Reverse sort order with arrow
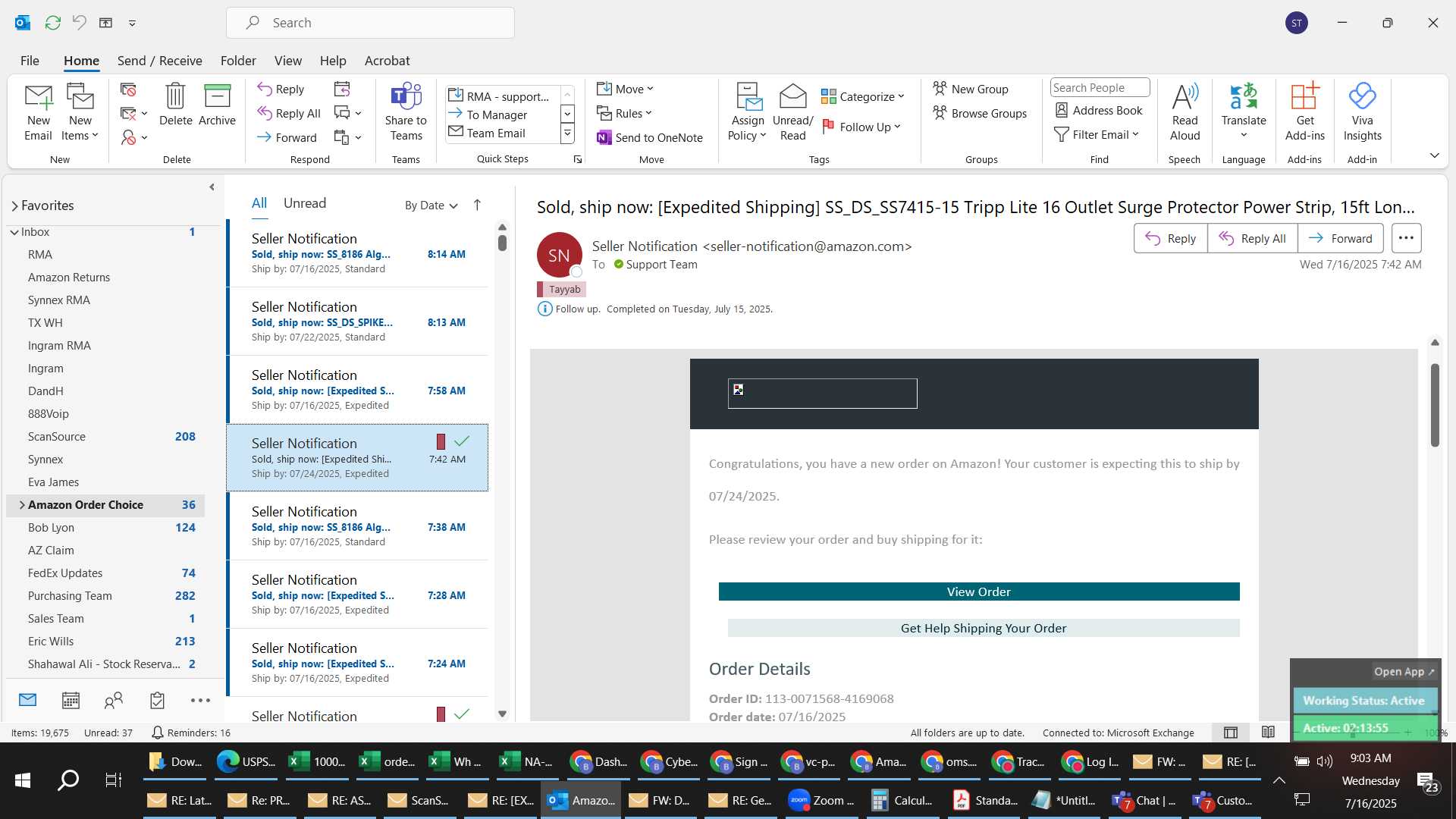This screenshot has height=819, width=1456. click(x=477, y=205)
